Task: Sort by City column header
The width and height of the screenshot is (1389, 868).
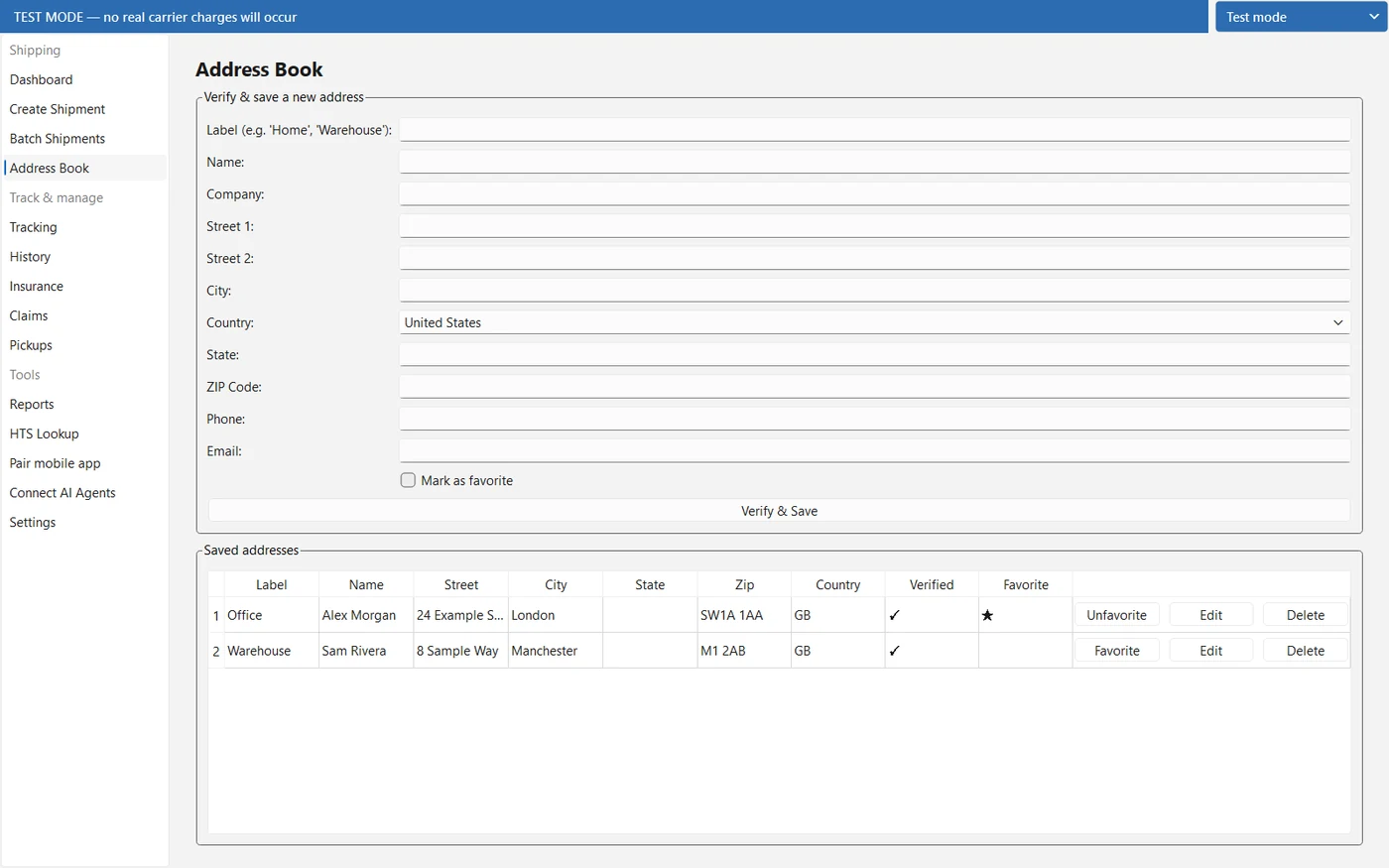Action: click(556, 584)
